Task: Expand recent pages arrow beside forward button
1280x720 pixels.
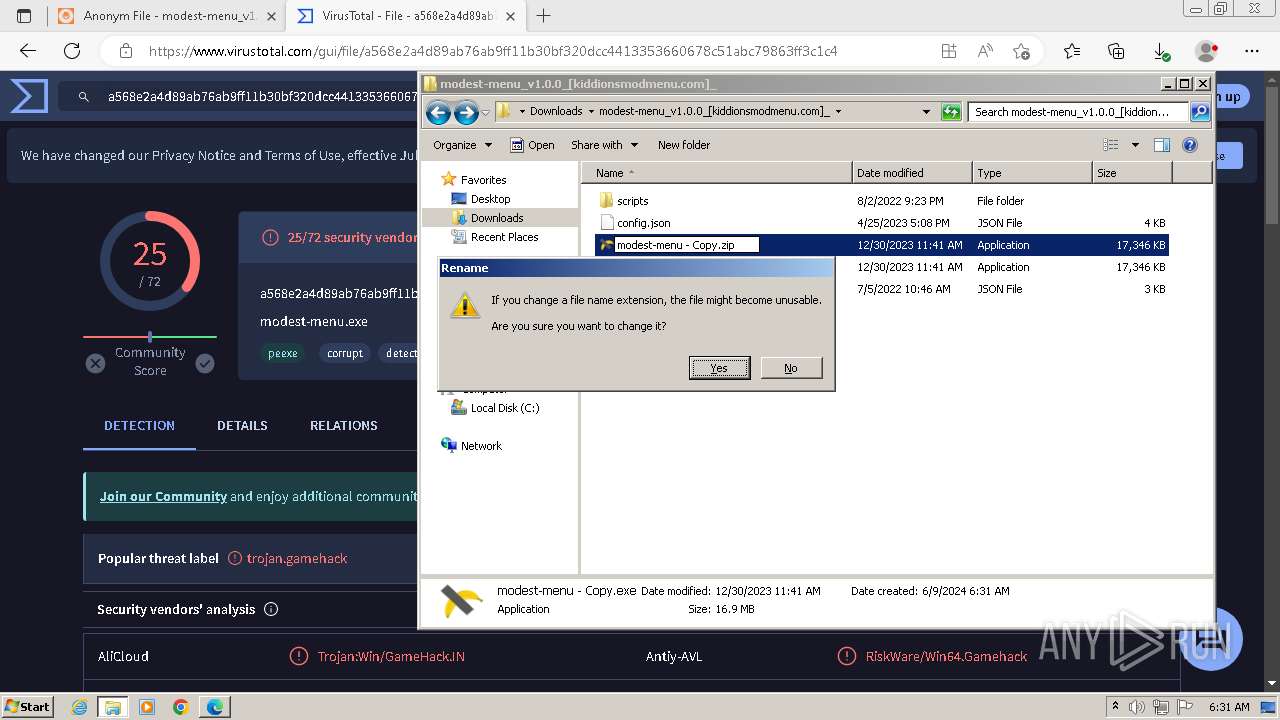Action: pos(486,112)
